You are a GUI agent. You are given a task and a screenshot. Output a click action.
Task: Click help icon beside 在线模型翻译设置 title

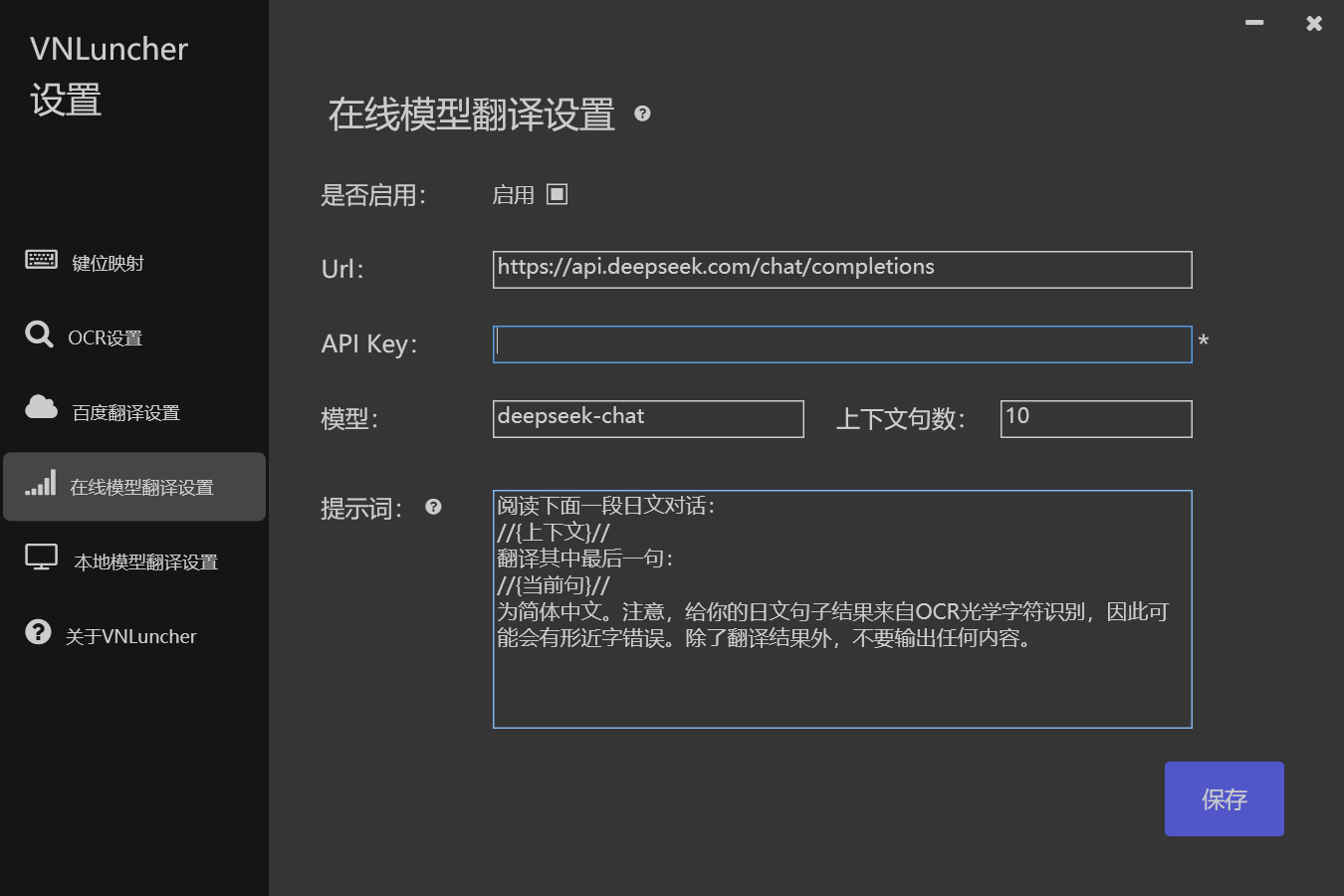[x=642, y=113]
